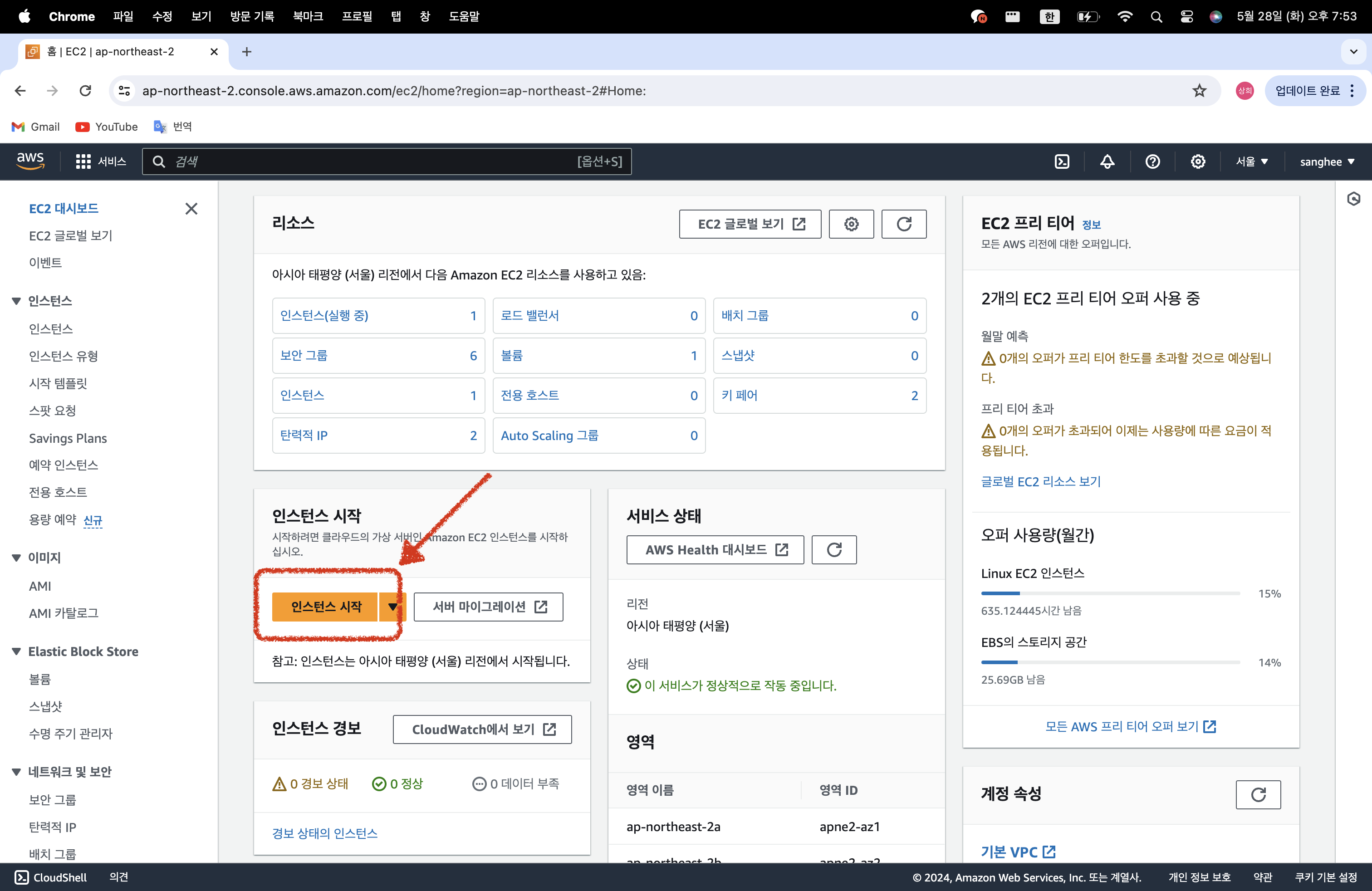
Task: Refresh the 서비스 상태 panel
Action: (833, 549)
